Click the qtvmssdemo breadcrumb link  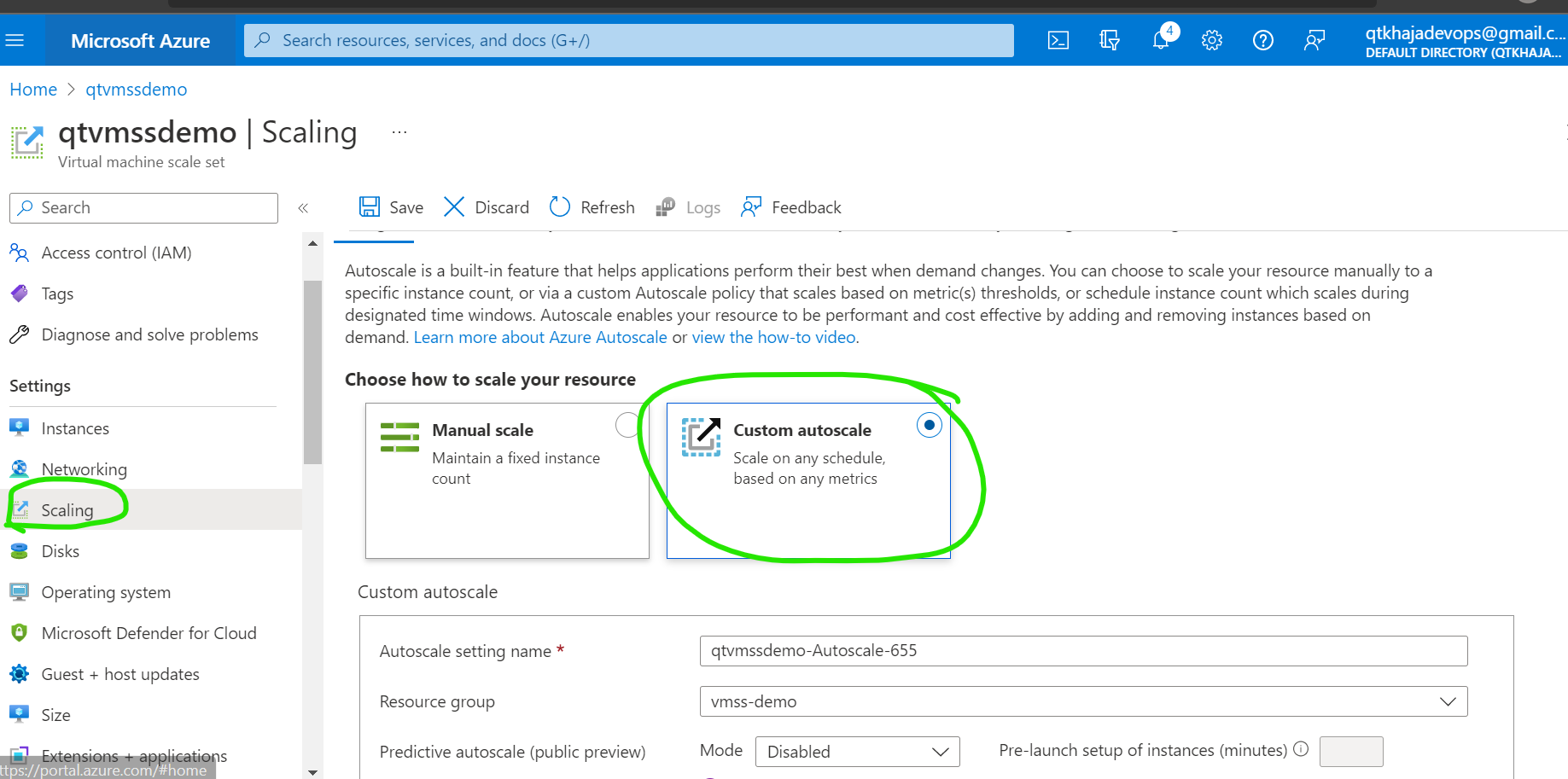coord(136,90)
